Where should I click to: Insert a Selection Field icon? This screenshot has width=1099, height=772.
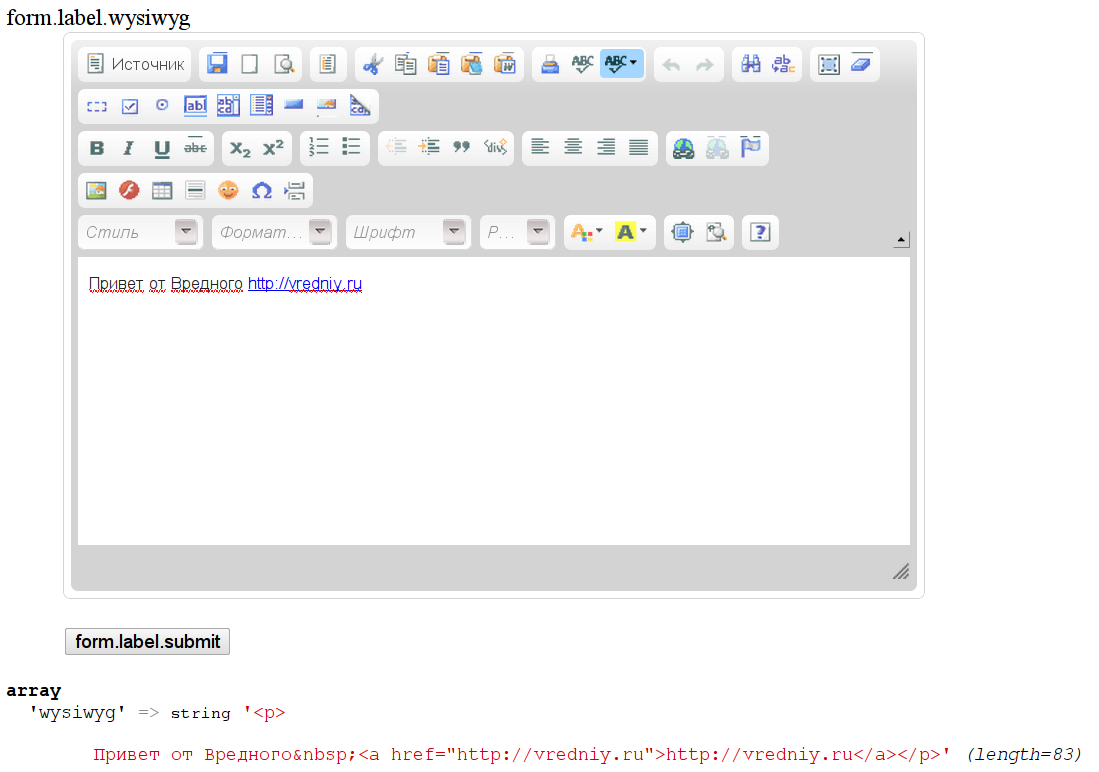pyautogui.click(x=261, y=106)
